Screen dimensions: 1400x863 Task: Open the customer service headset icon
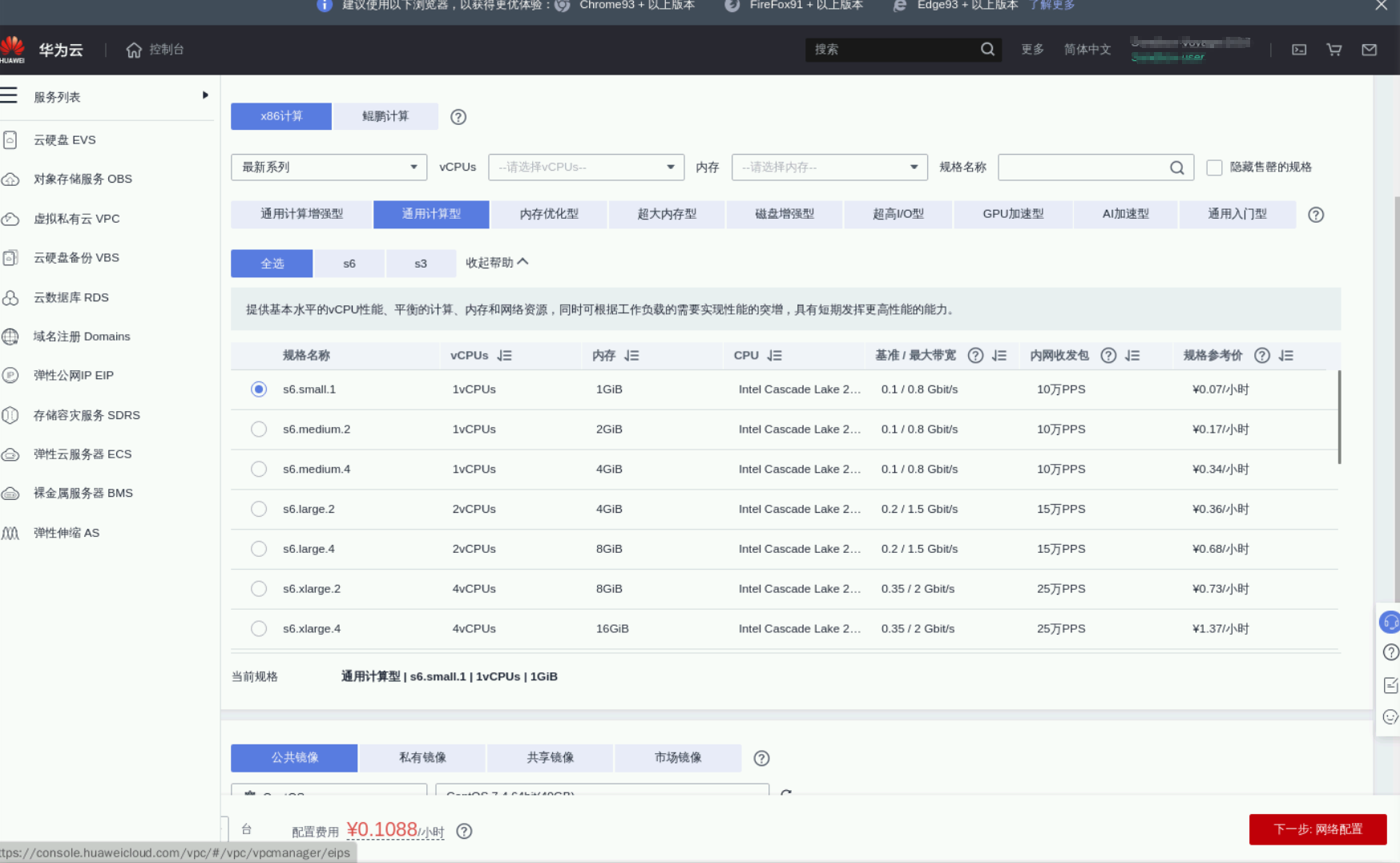point(1390,622)
